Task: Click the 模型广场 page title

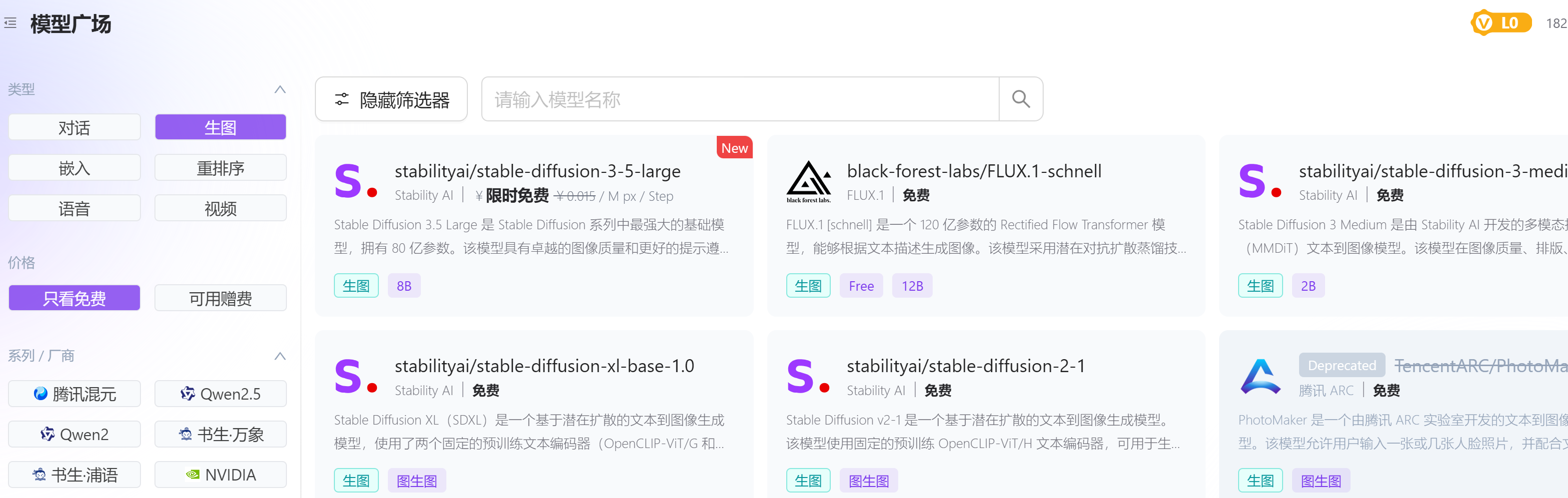Action: [70, 23]
